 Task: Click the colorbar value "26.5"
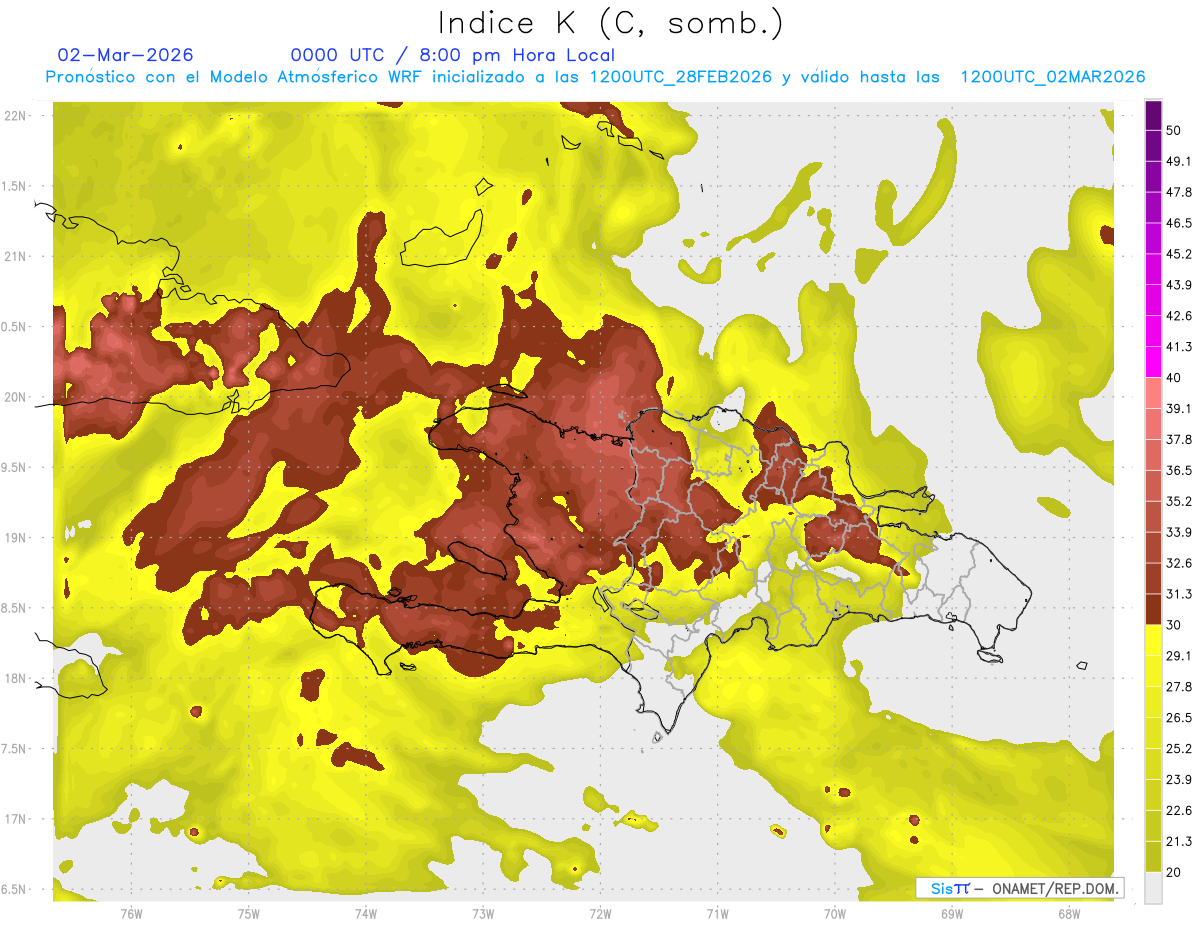[x=1179, y=718]
